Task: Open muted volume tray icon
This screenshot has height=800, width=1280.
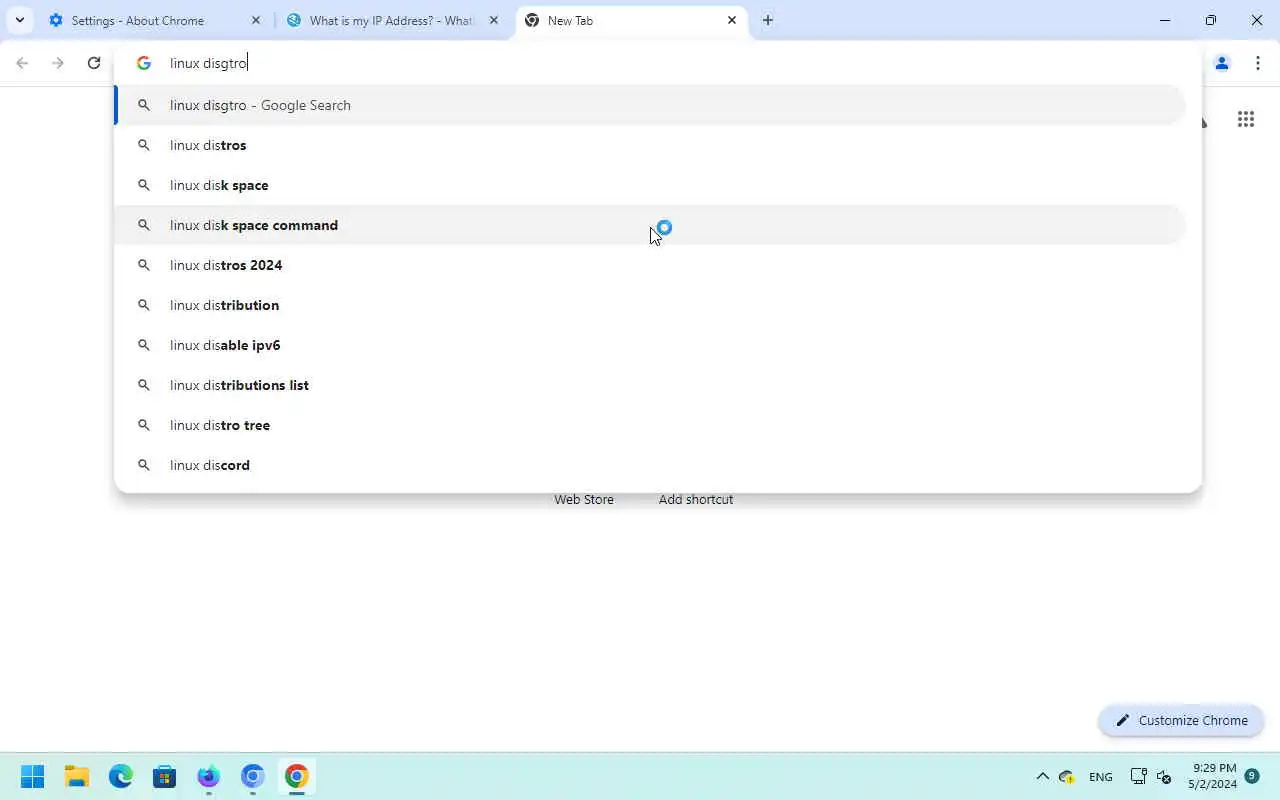Action: 1164,777
